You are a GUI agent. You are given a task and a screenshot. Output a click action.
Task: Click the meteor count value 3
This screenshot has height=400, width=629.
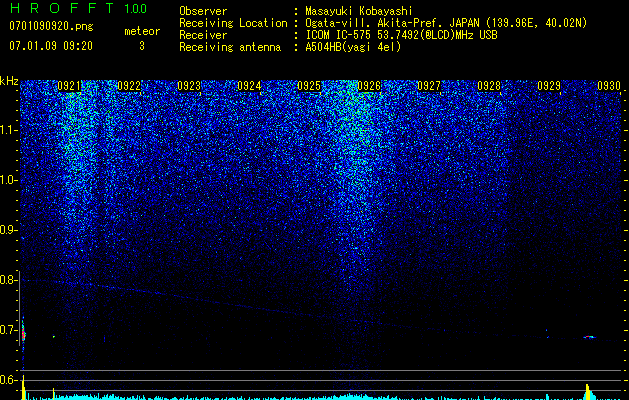click(142, 46)
